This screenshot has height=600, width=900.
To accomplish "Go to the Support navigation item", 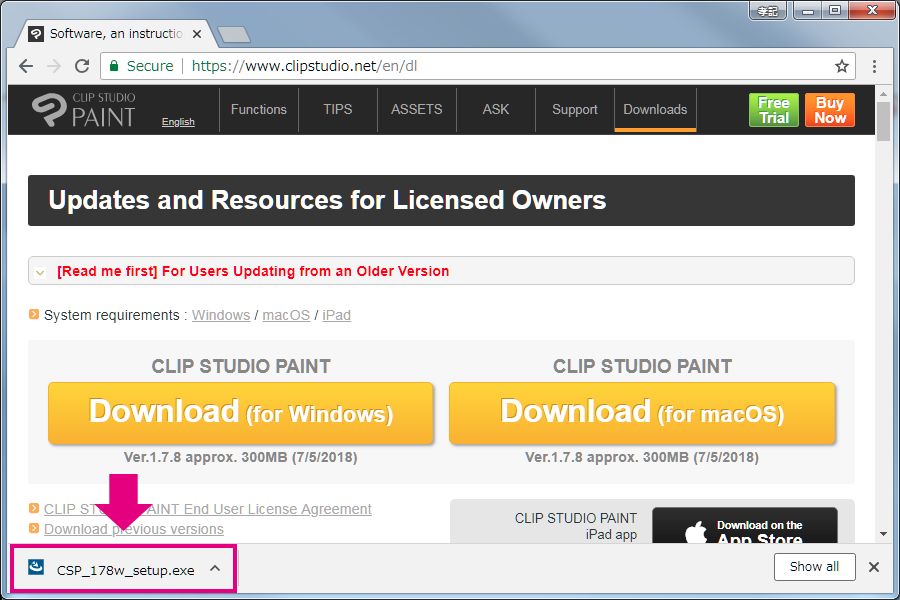I will [574, 110].
